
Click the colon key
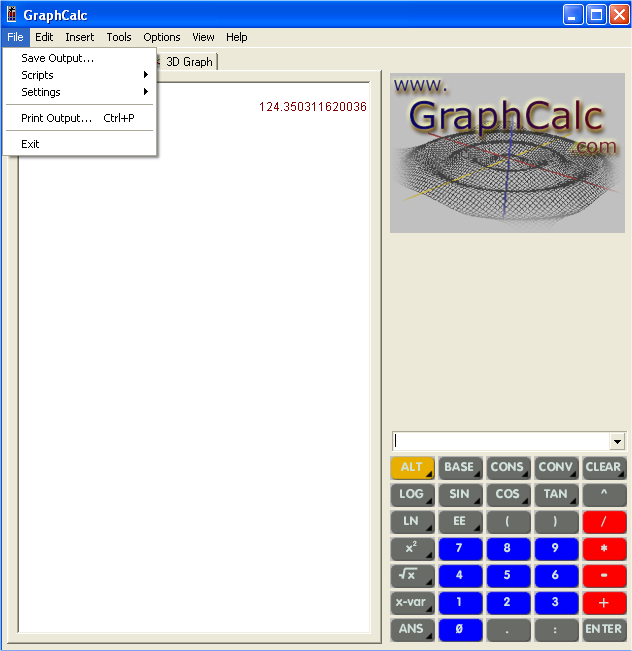pos(556,630)
